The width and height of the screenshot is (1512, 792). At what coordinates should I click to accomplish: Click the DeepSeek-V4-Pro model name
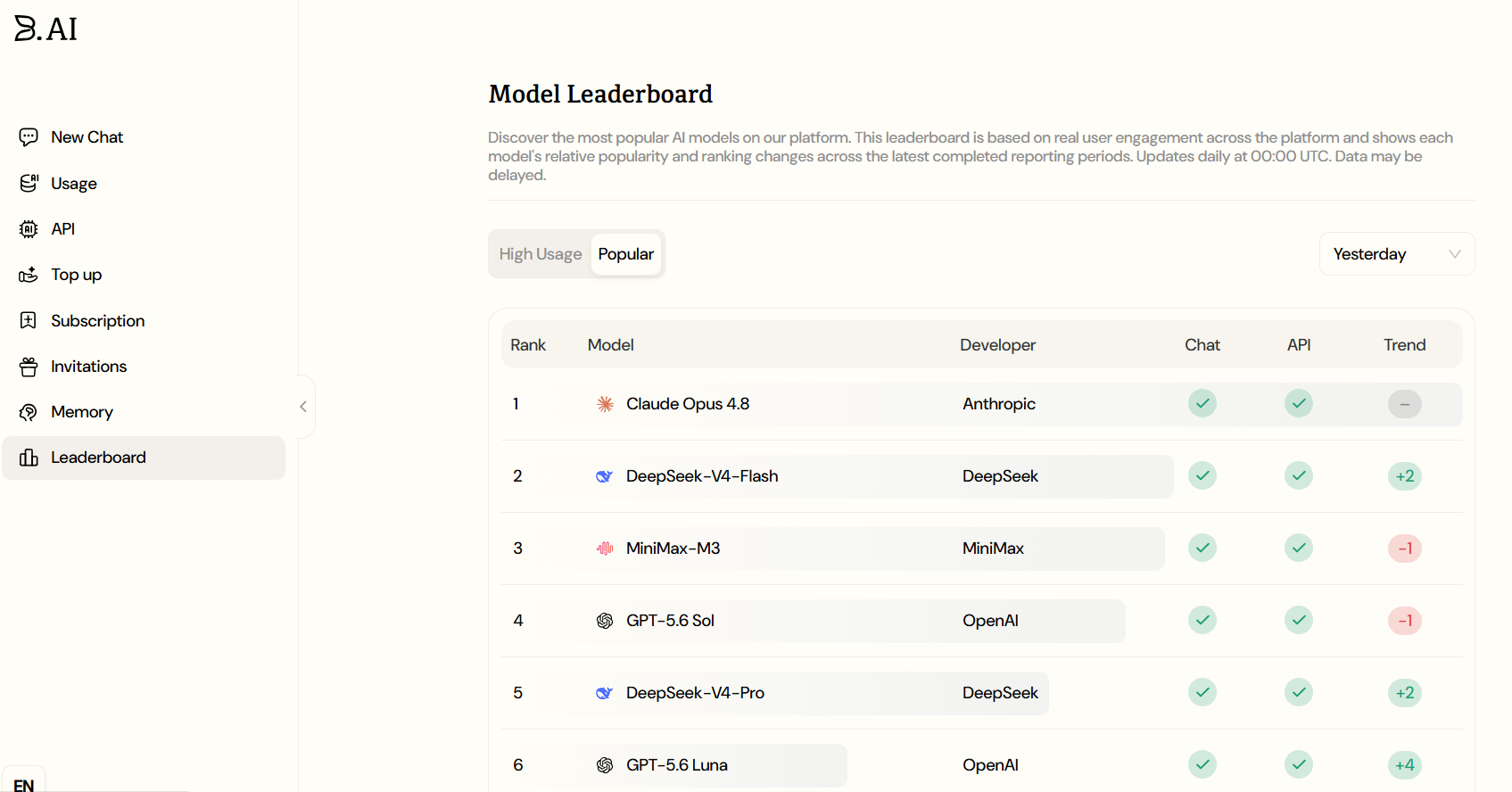(696, 693)
